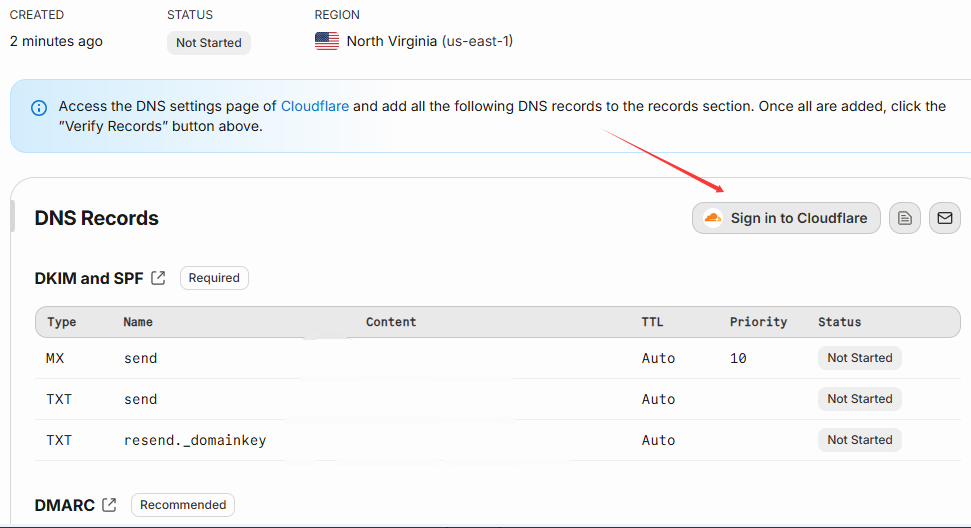
Task: Click the envelope icon button in DNS Records
Action: 945,218
